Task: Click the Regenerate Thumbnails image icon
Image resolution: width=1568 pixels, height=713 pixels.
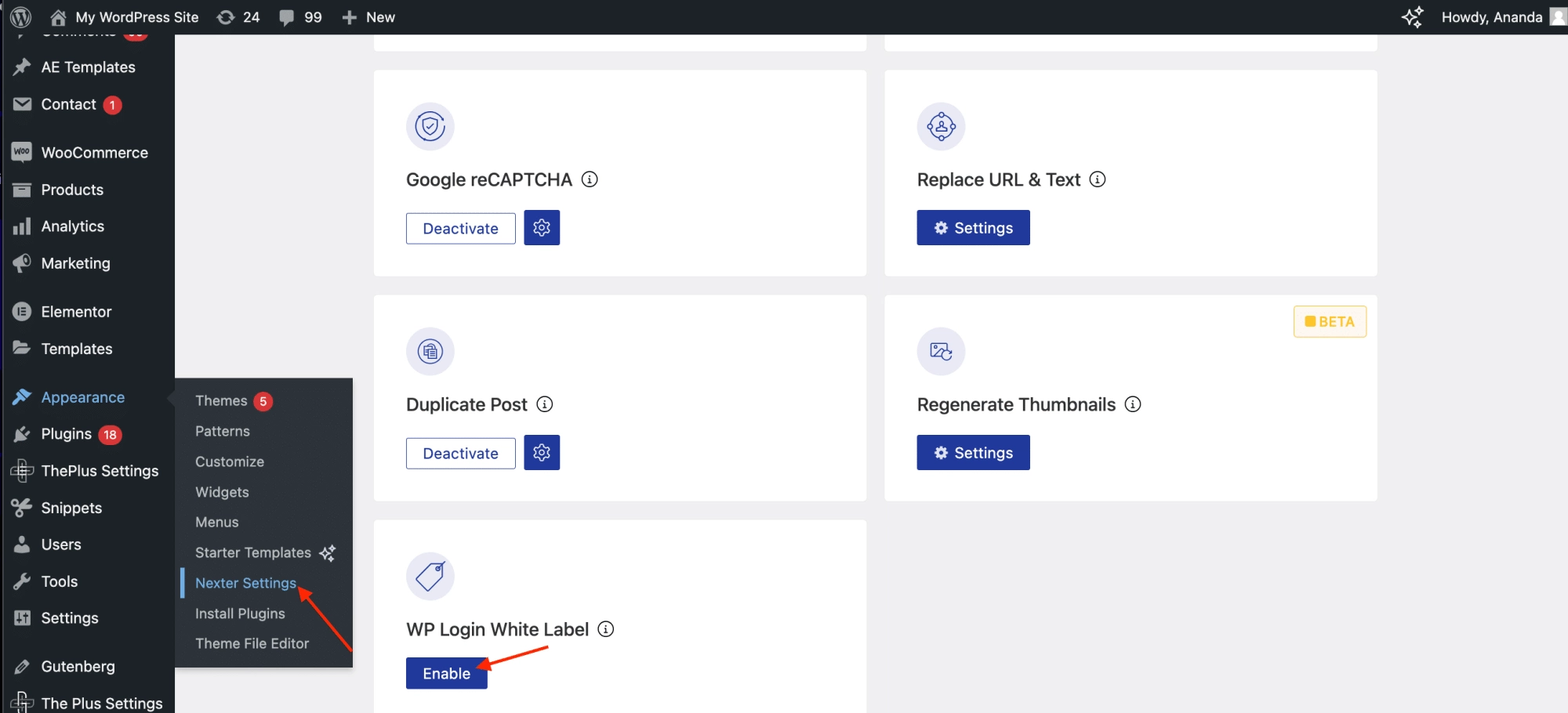Action: point(941,351)
